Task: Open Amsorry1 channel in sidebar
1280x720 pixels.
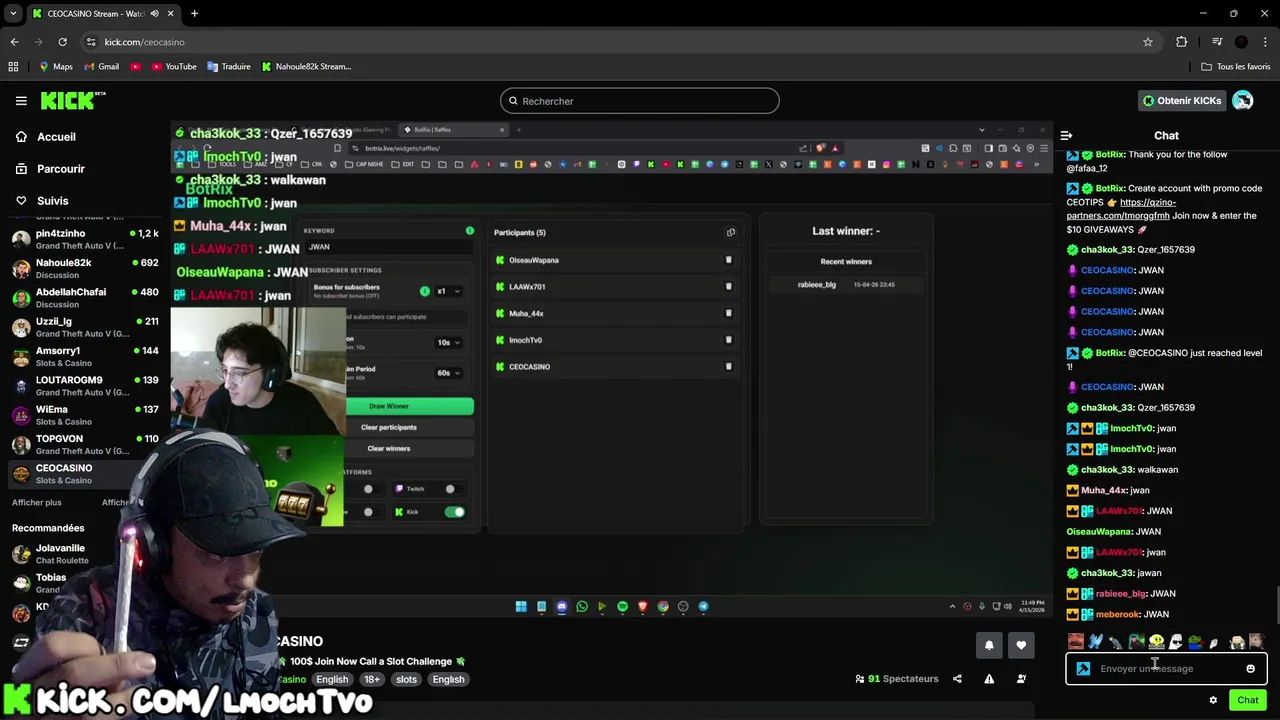Action: click(85, 356)
